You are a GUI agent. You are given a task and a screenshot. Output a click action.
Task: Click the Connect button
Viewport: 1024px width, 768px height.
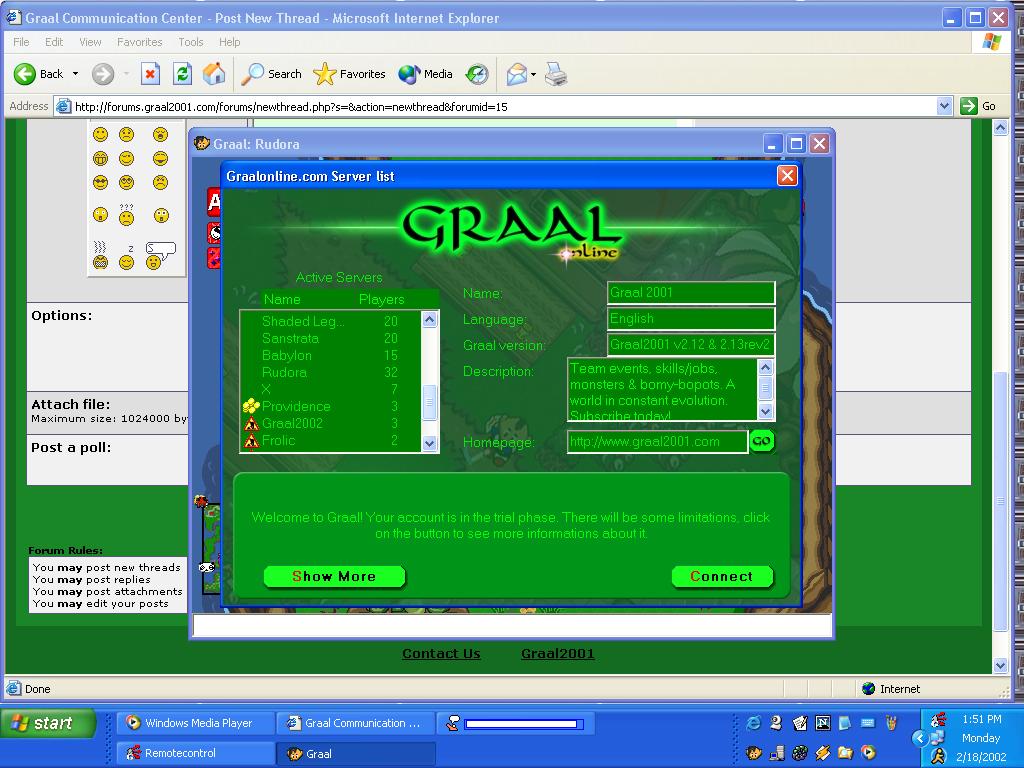point(722,576)
